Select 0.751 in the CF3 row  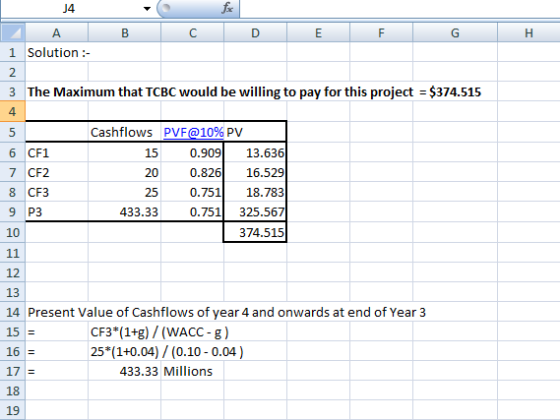(x=192, y=192)
